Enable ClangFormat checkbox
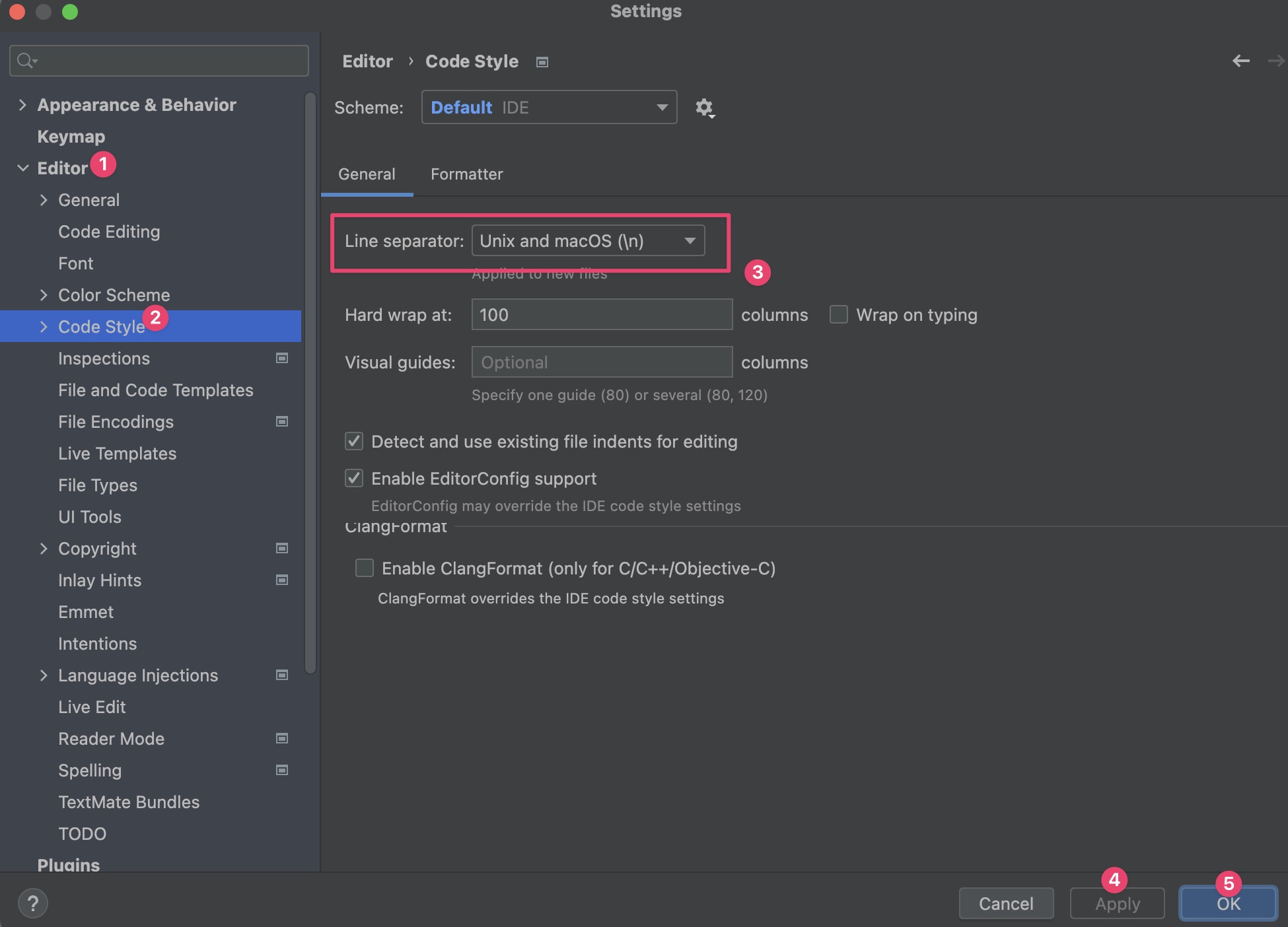 pos(365,568)
